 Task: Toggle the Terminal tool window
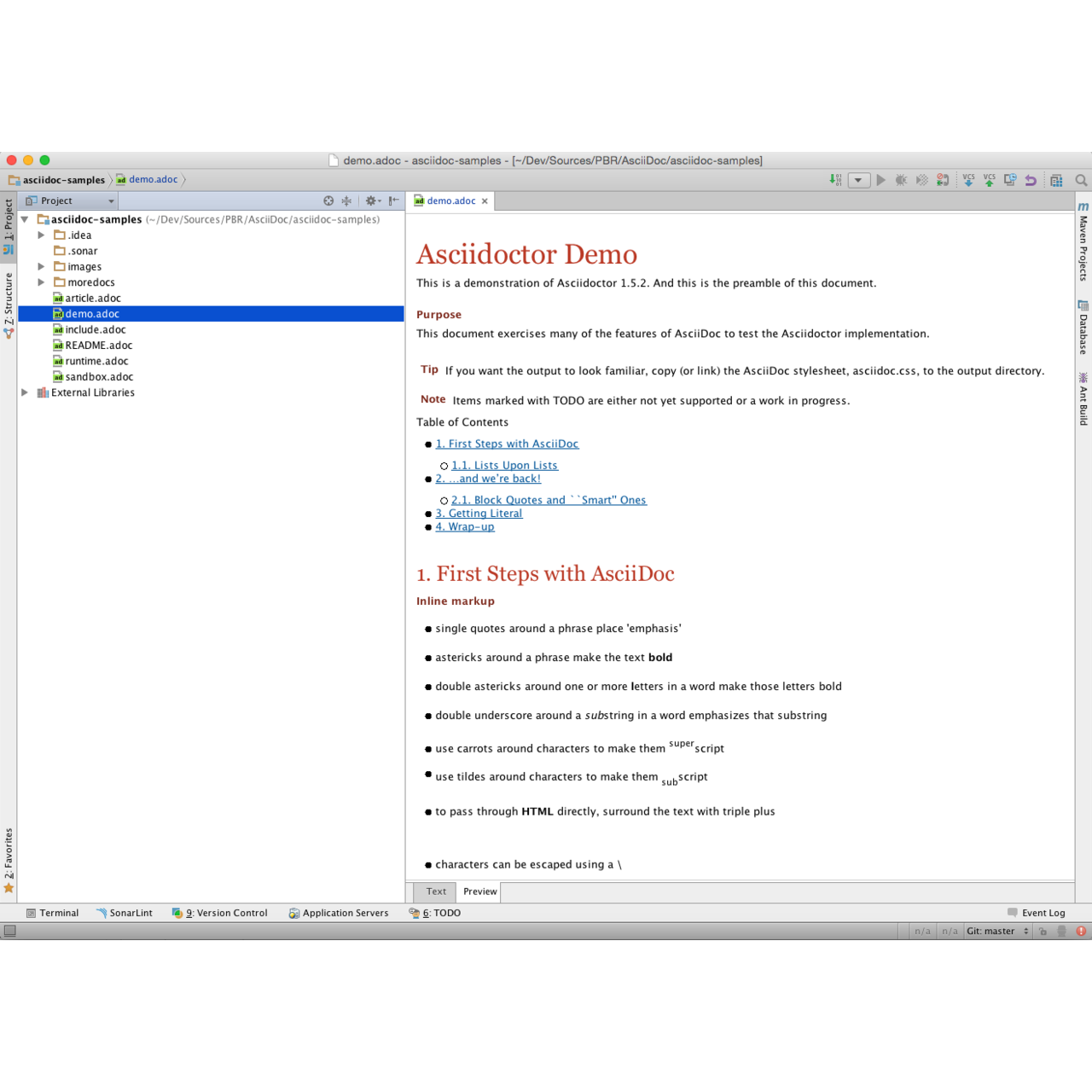tap(53, 913)
